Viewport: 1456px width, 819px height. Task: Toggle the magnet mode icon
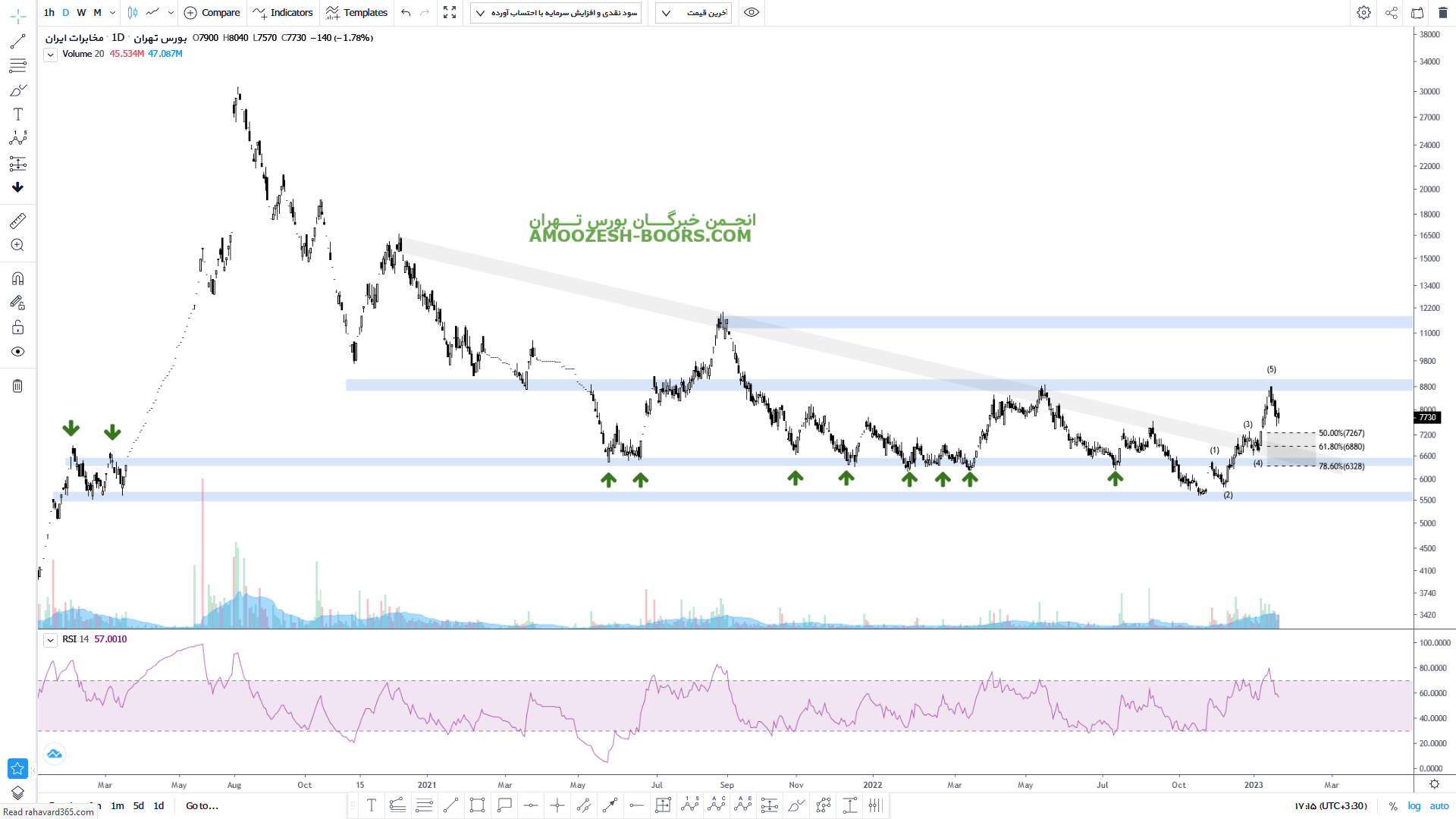(17, 278)
